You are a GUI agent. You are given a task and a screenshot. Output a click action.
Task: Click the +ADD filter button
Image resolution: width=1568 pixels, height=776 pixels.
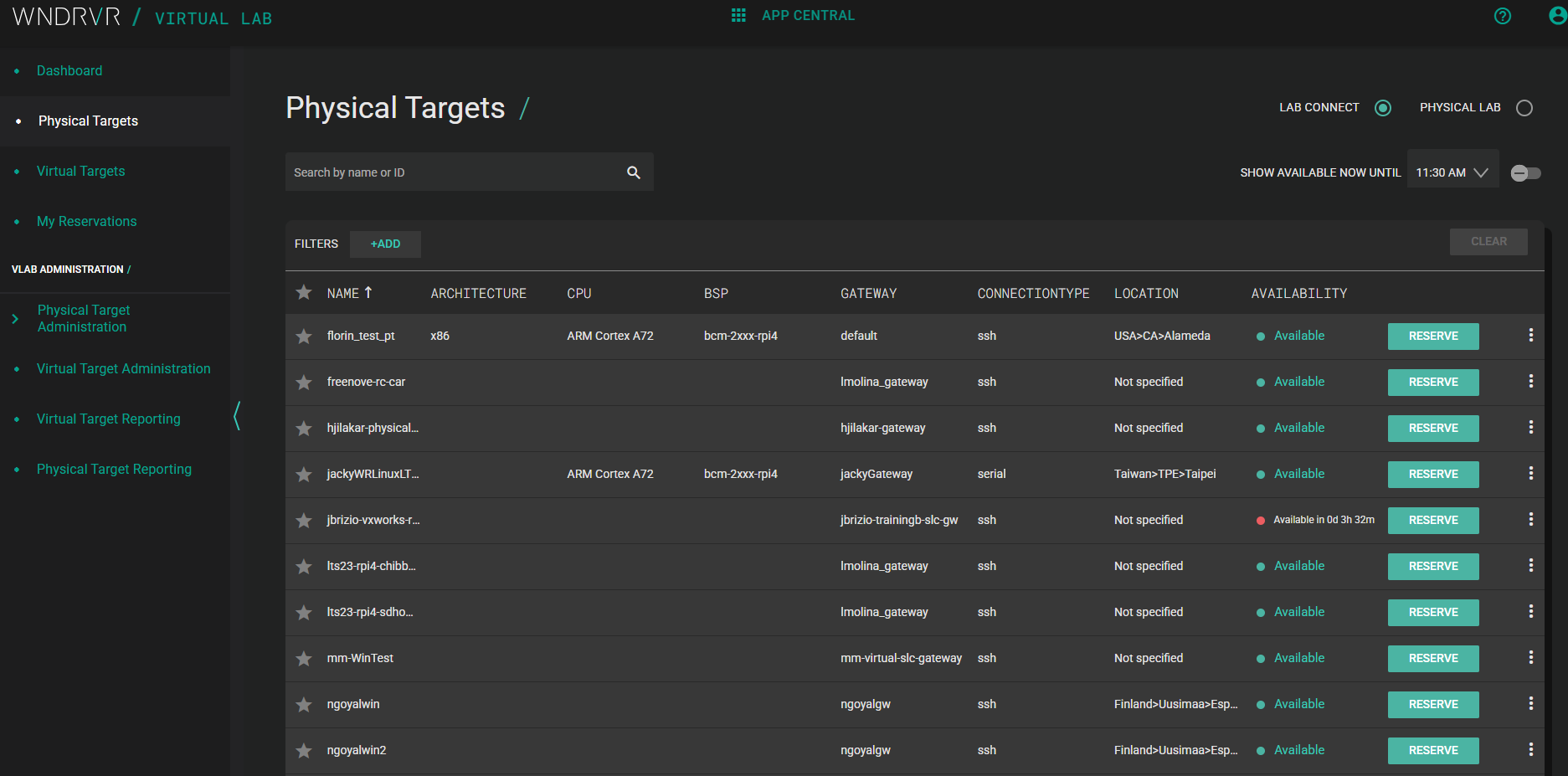point(385,244)
